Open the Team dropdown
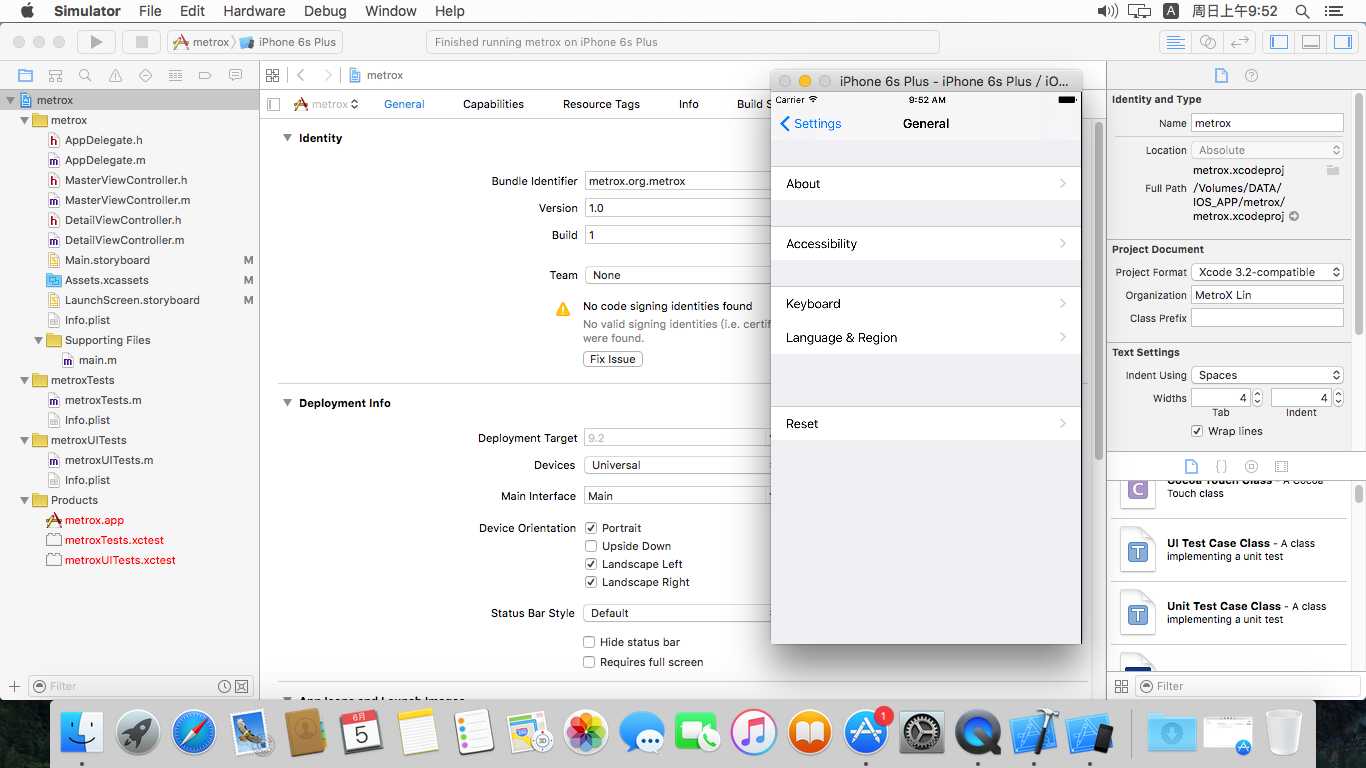Image resolution: width=1366 pixels, height=768 pixels. coord(678,275)
